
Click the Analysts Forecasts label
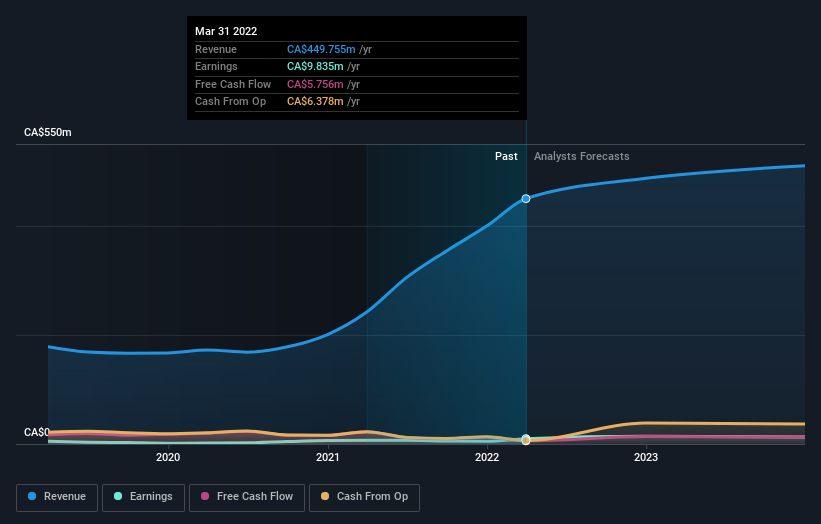(x=582, y=157)
